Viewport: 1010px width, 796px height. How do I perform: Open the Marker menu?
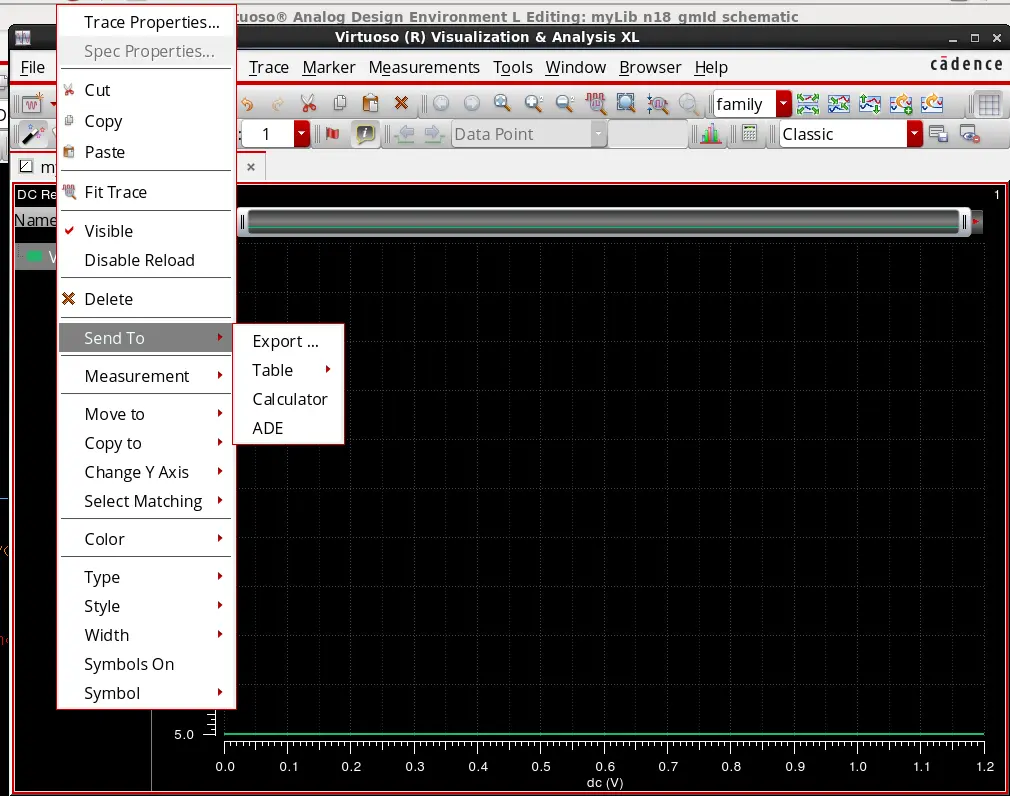pyautogui.click(x=329, y=68)
